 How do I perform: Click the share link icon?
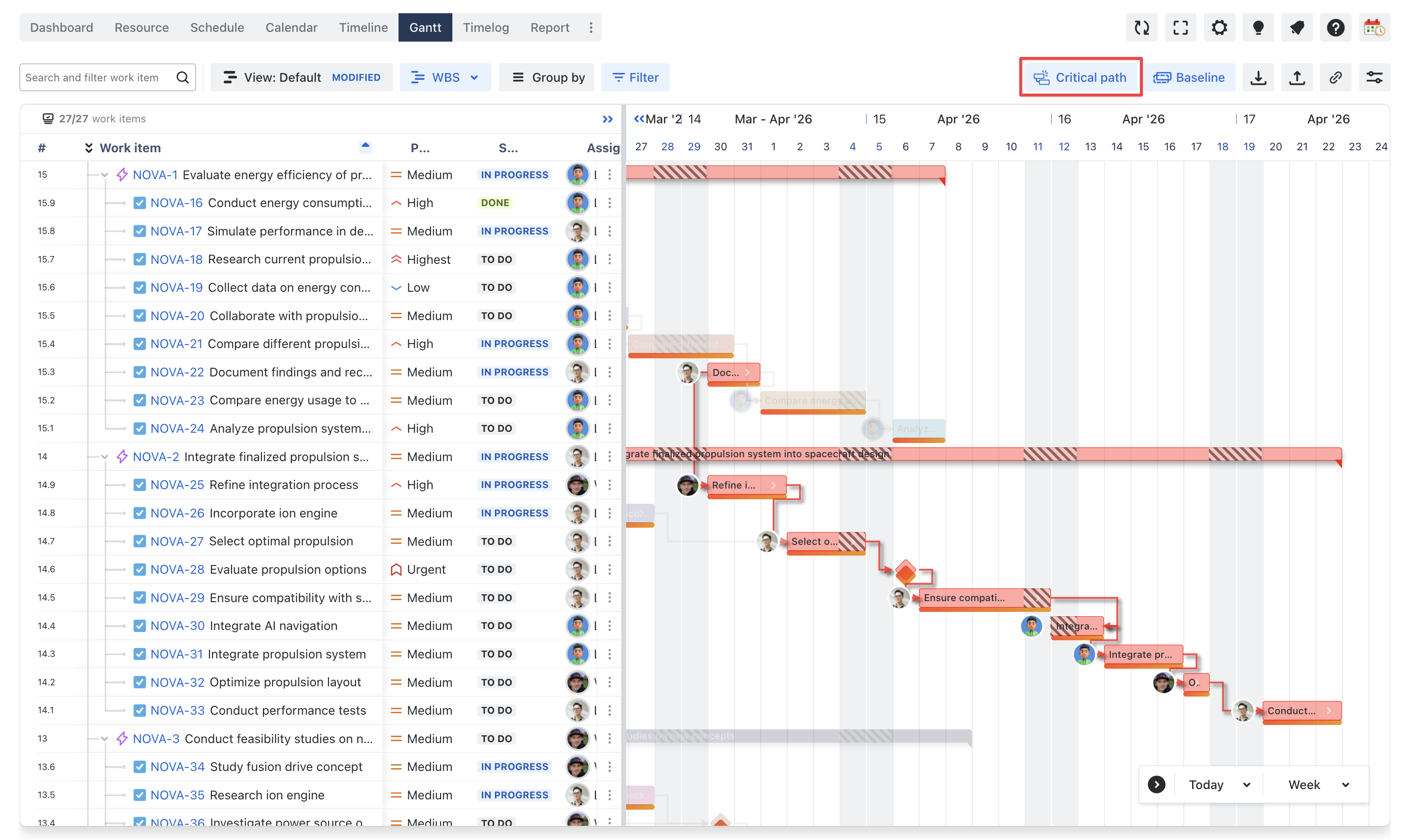(1336, 77)
